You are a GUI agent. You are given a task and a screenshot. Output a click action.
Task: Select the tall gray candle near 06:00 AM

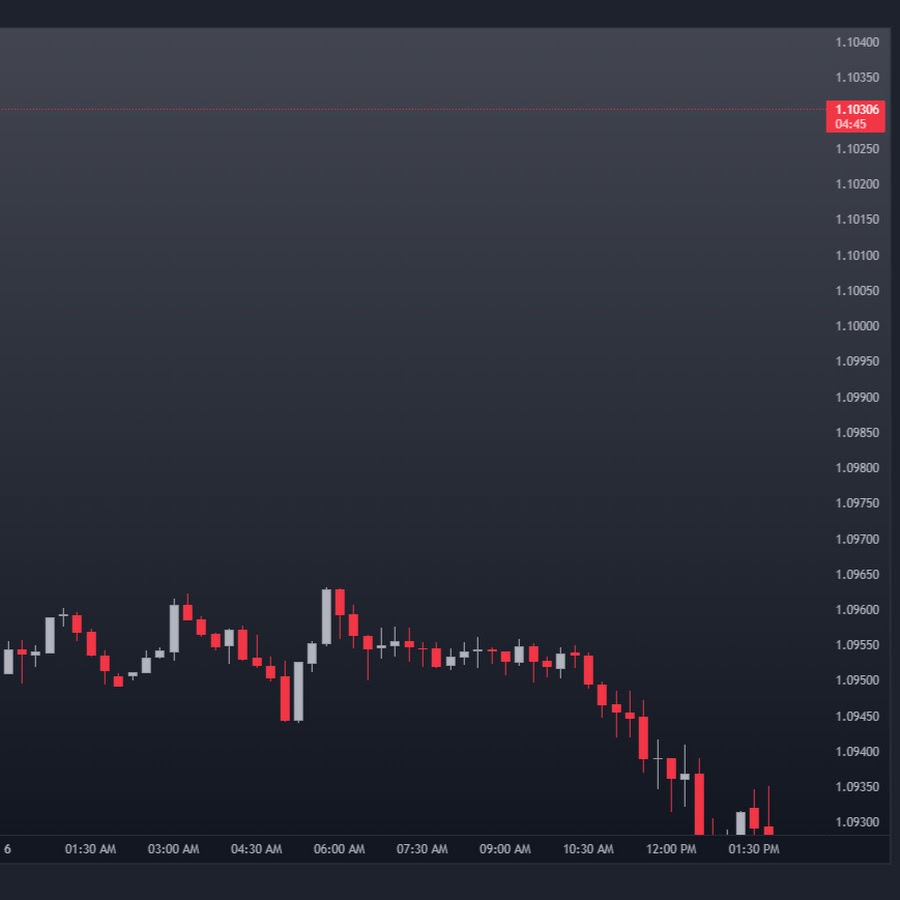(x=326, y=616)
